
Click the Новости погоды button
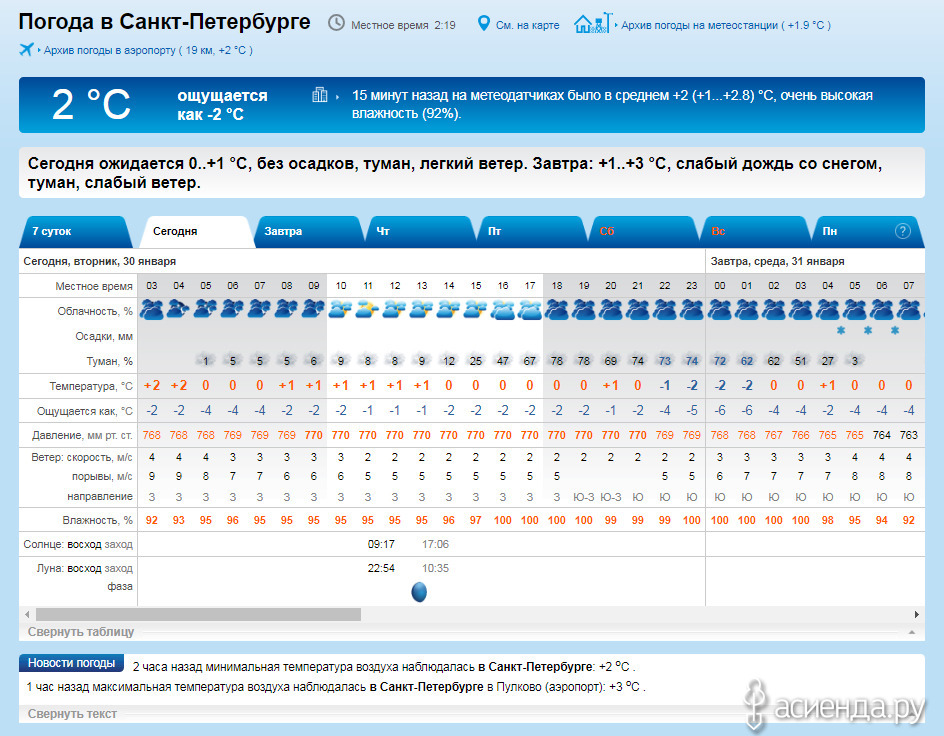pyautogui.click(x=71, y=663)
